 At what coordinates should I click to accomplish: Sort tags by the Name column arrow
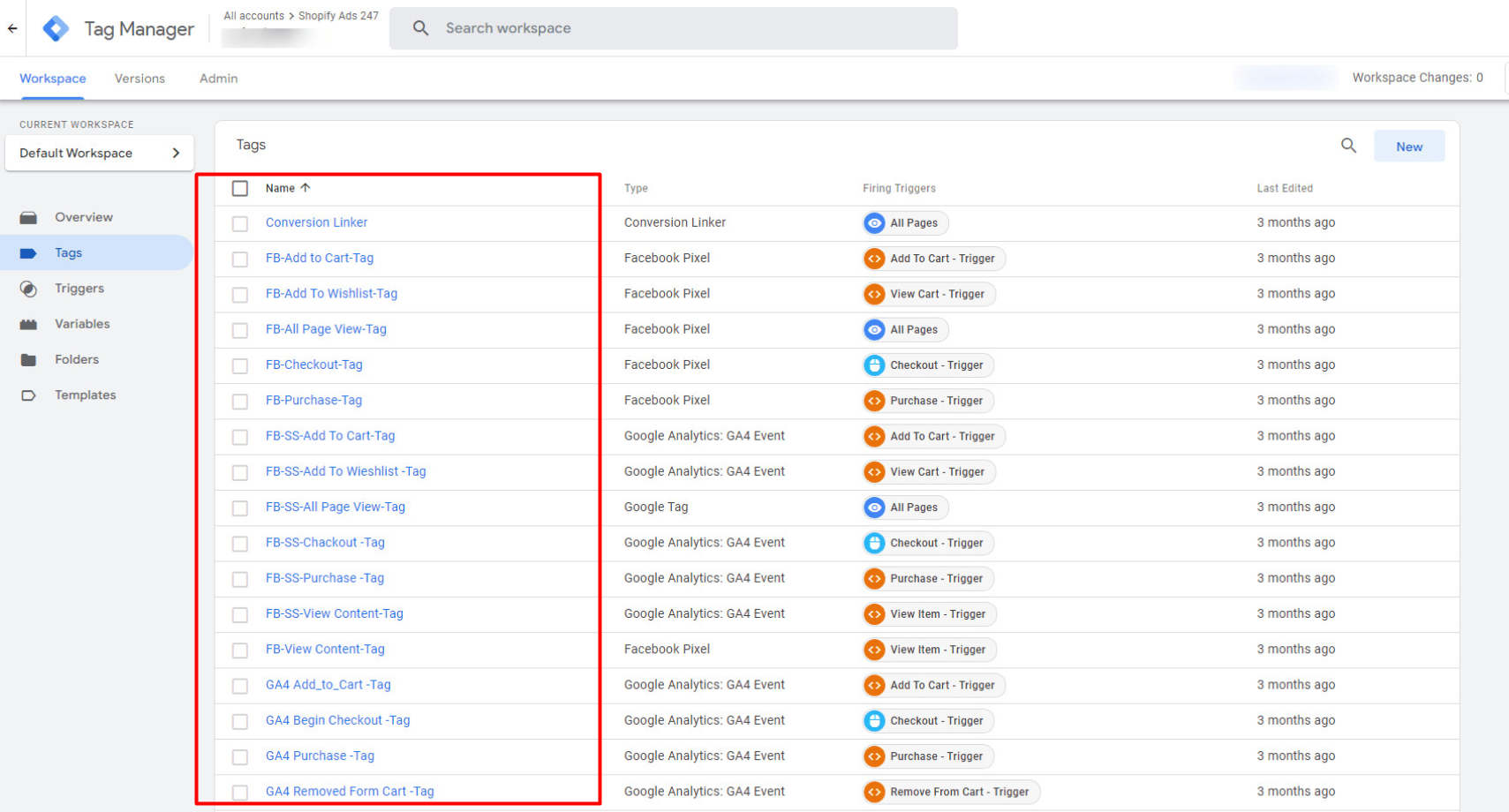(x=306, y=188)
